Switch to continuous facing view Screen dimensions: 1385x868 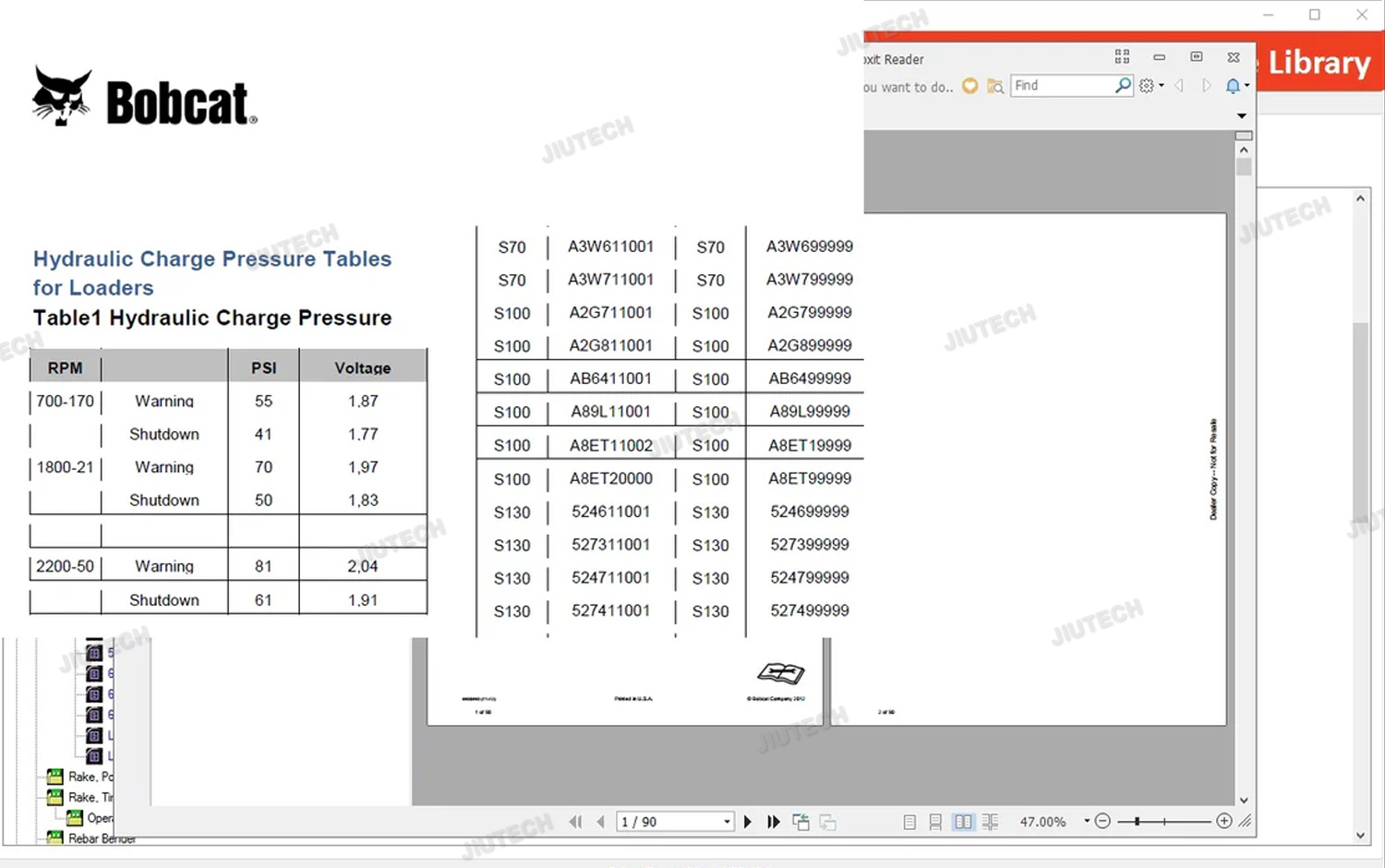click(x=990, y=822)
